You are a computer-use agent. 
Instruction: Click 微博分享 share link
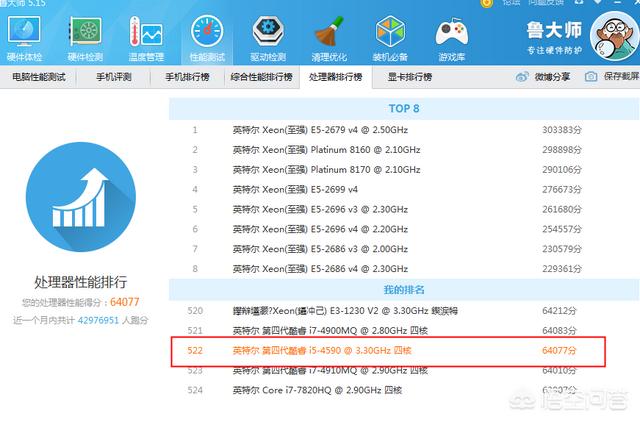(552, 77)
